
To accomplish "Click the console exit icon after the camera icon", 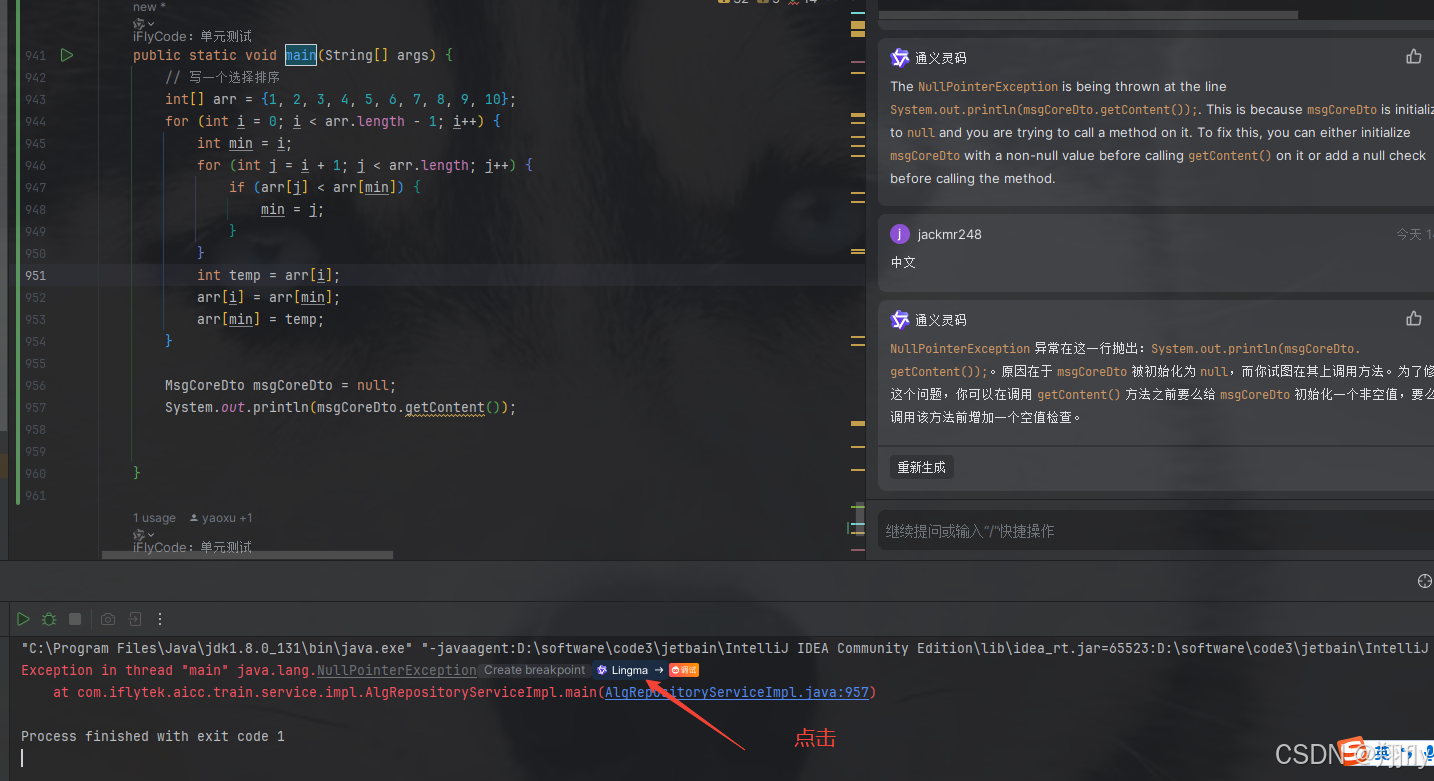I will (x=135, y=619).
